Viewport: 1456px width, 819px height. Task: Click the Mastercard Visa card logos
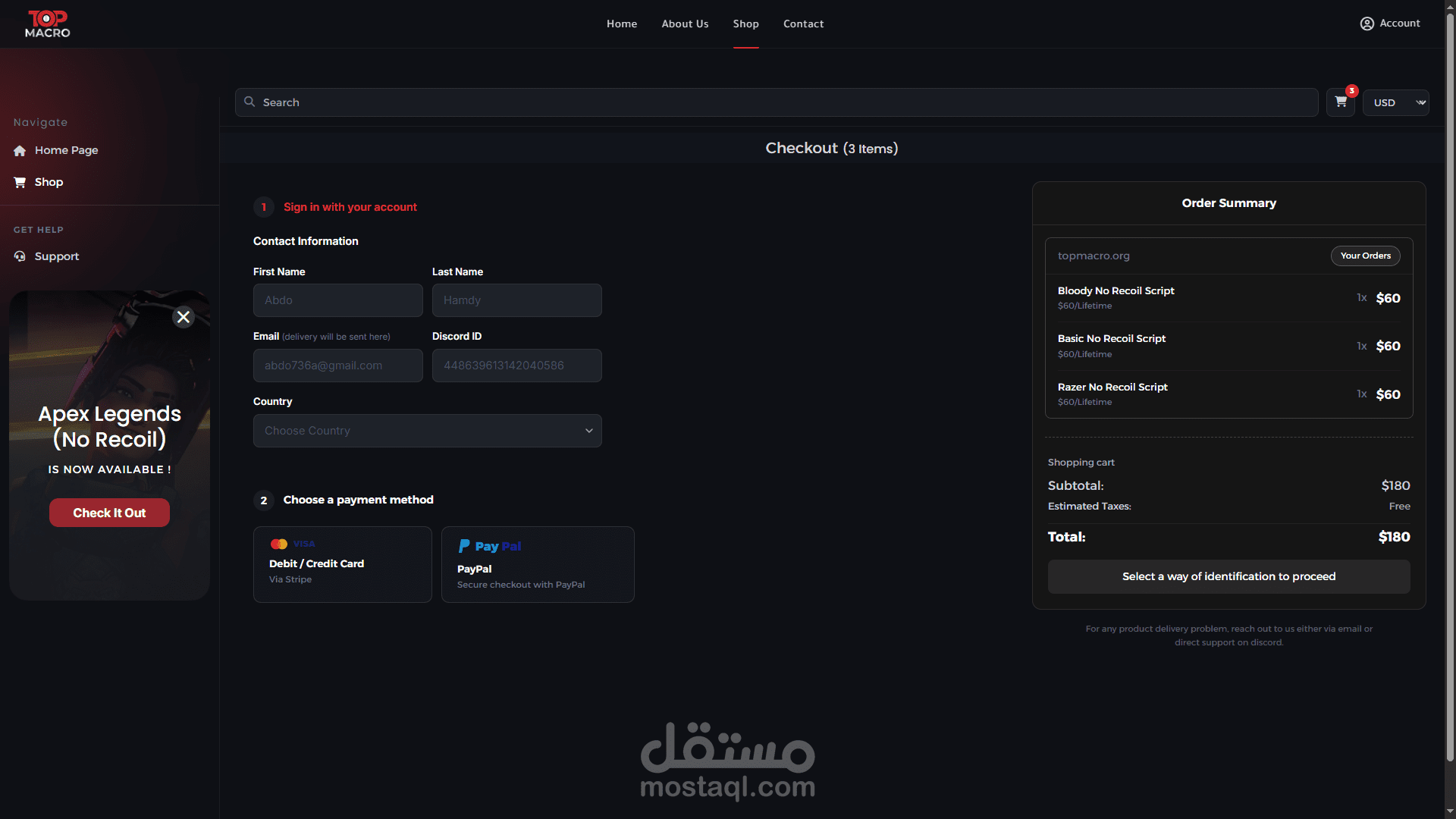pyautogui.click(x=292, y=544)
